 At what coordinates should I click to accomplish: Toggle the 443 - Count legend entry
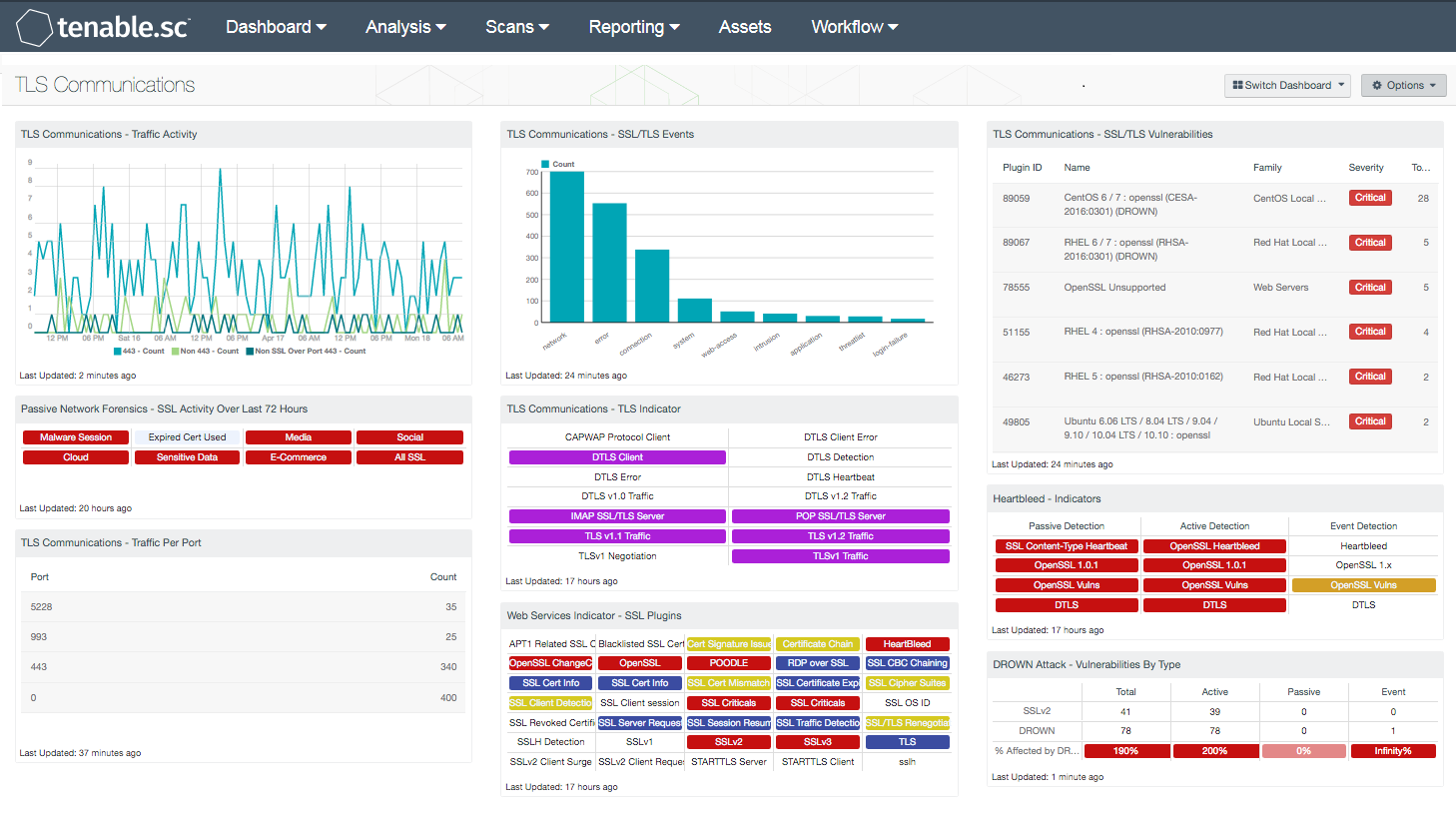point(139,352)
